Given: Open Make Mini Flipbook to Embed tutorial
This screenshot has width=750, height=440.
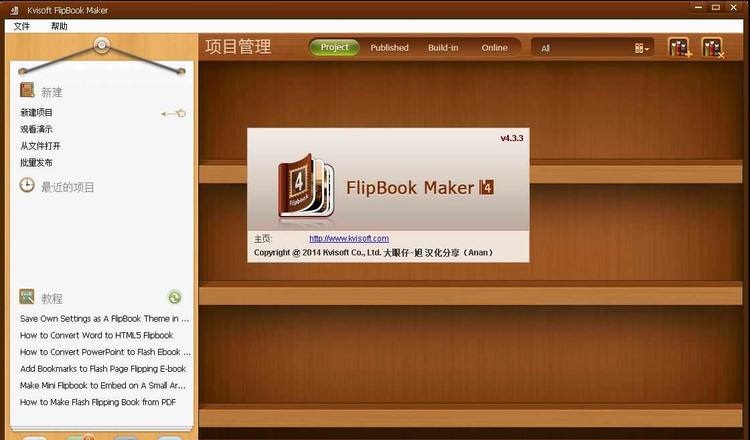Looking at the screenshot, I should (103, 385).
